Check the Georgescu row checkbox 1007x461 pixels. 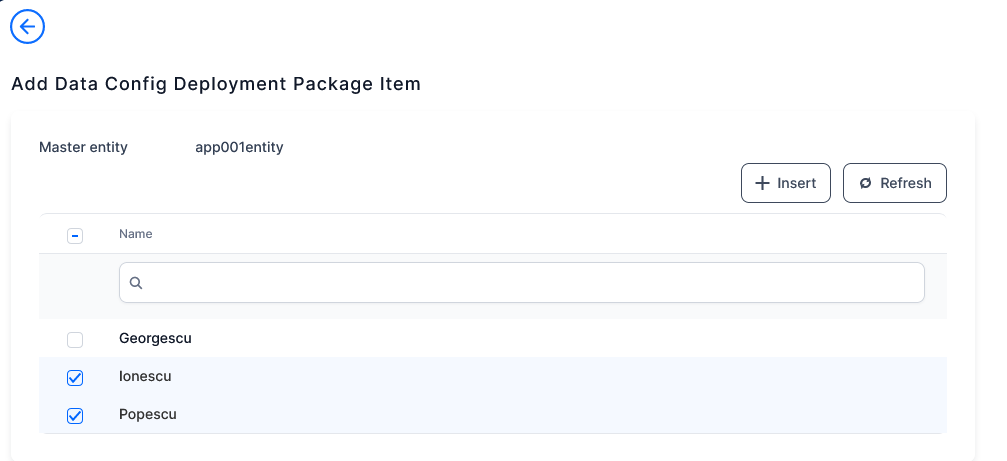75,339
